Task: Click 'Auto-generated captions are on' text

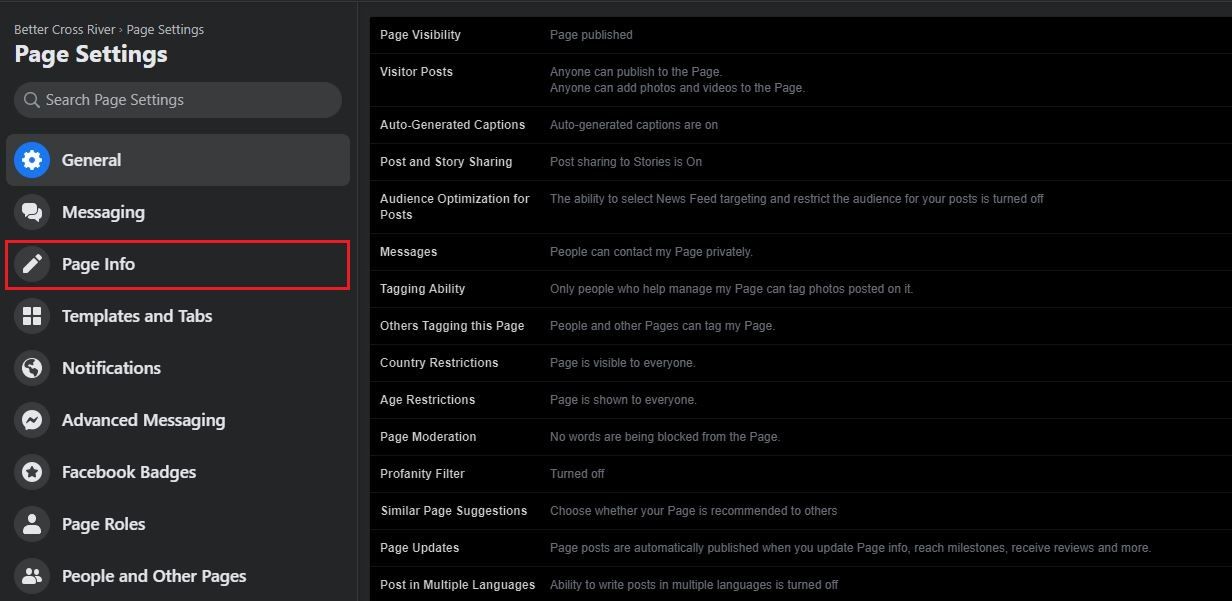Action: tap(634, 125)
